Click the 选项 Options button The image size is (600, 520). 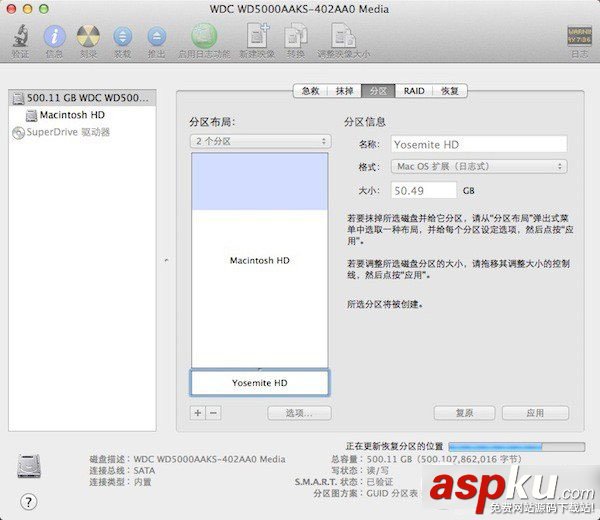(x=299, y=413)
